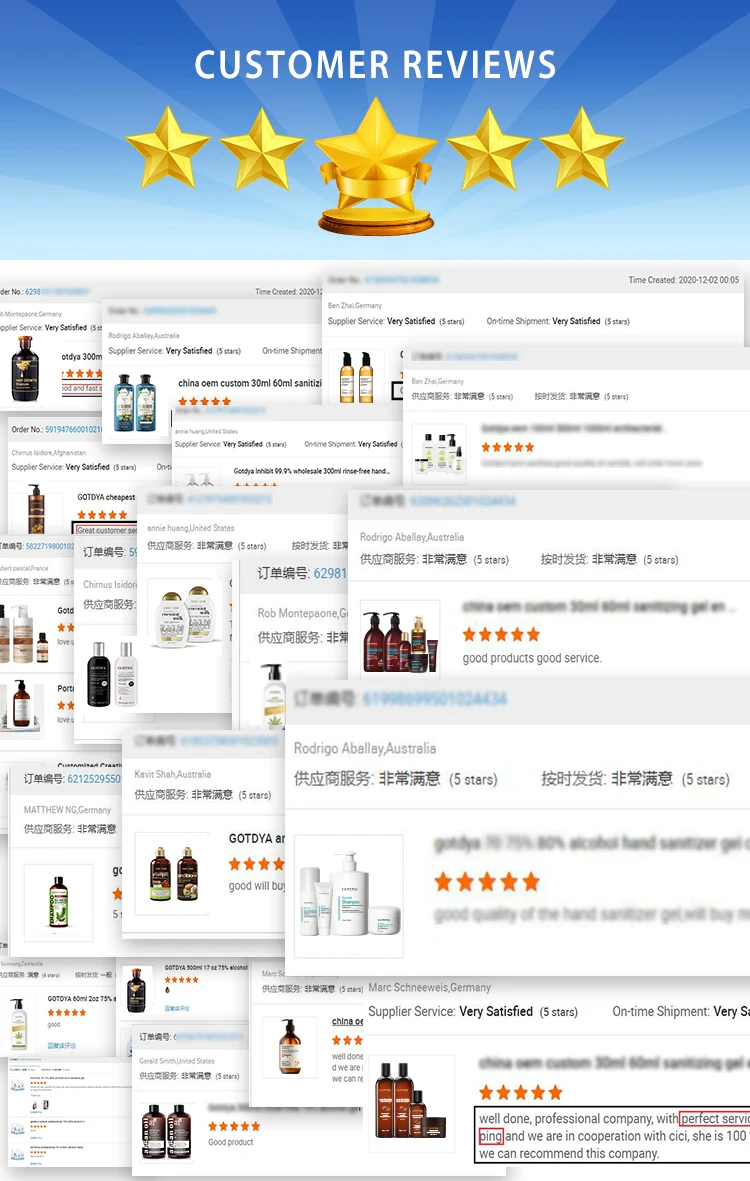Click the gold trophy star in the center
This screenshot has width=750, height=1181.
(375, 167)
